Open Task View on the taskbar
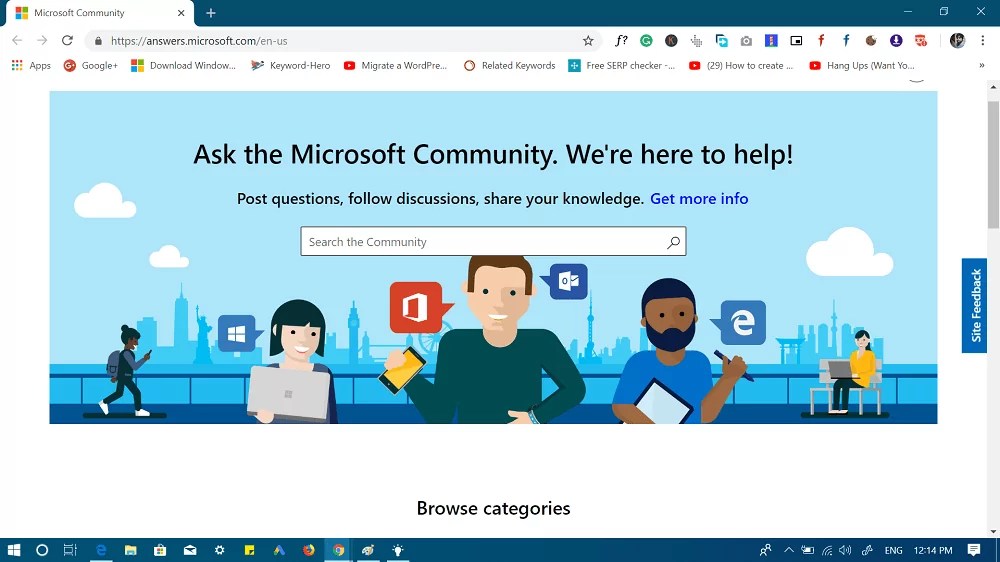Image resolution: width=1000 pixels, height=562 pixels. click(70, 550)
